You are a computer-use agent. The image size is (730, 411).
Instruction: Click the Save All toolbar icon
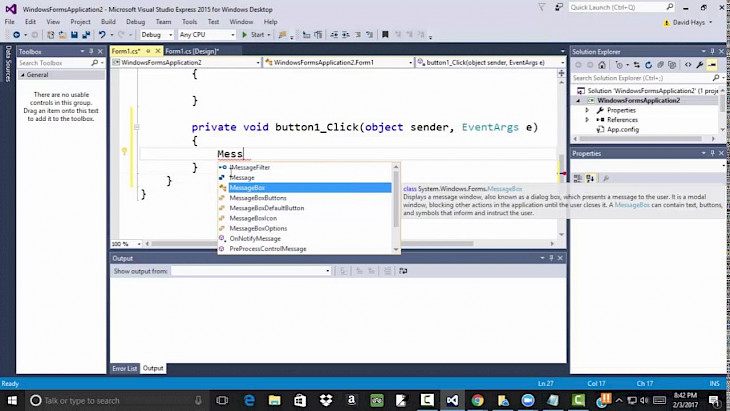[x=86, y=35]
